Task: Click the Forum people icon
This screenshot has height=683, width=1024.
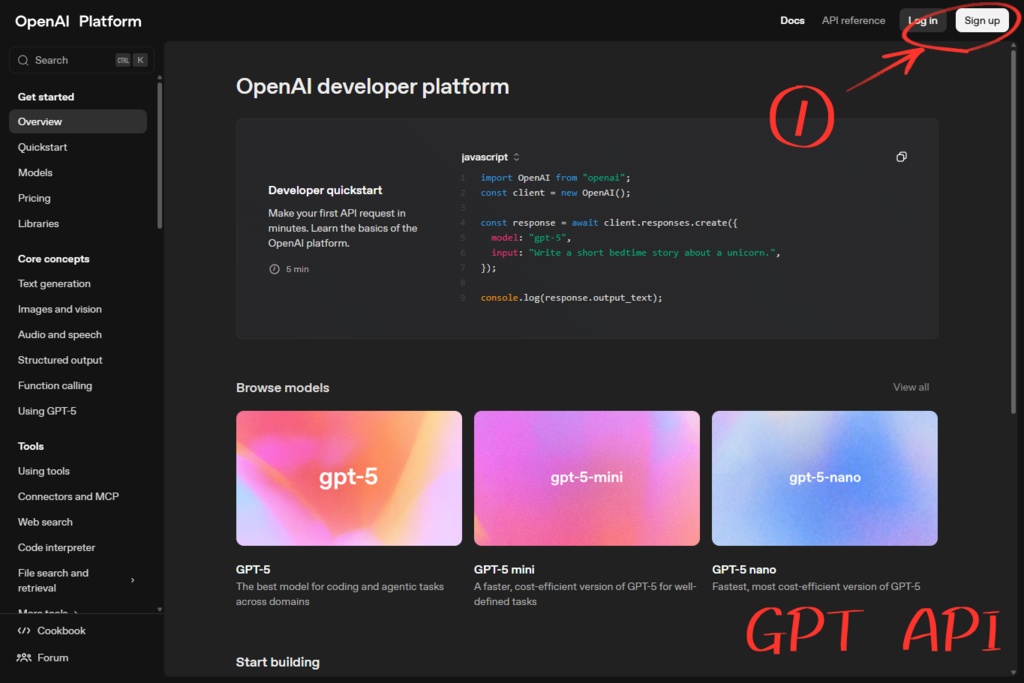Action: pyautogui.click(x=24, y=658)
